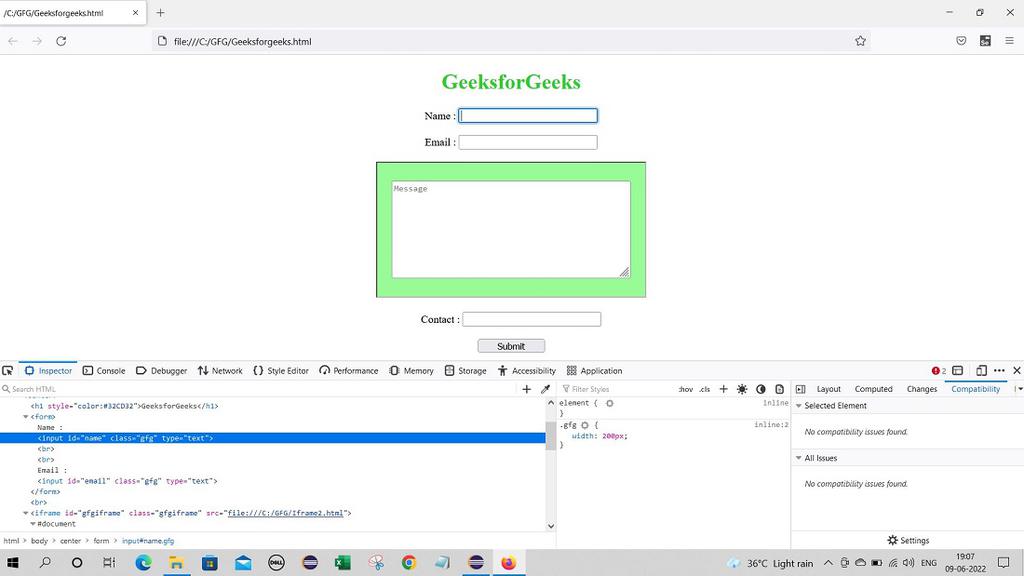Open Microsoft Edge from the taskbar
This screenshot has width=1024, height=576.
click(x=143, y=562)
